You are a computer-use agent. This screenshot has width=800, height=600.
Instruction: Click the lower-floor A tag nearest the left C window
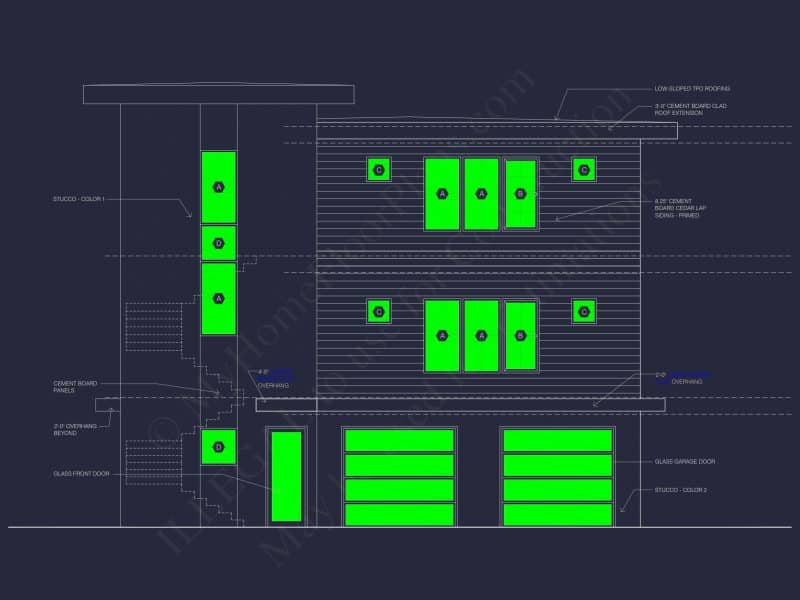pos(442,336)
